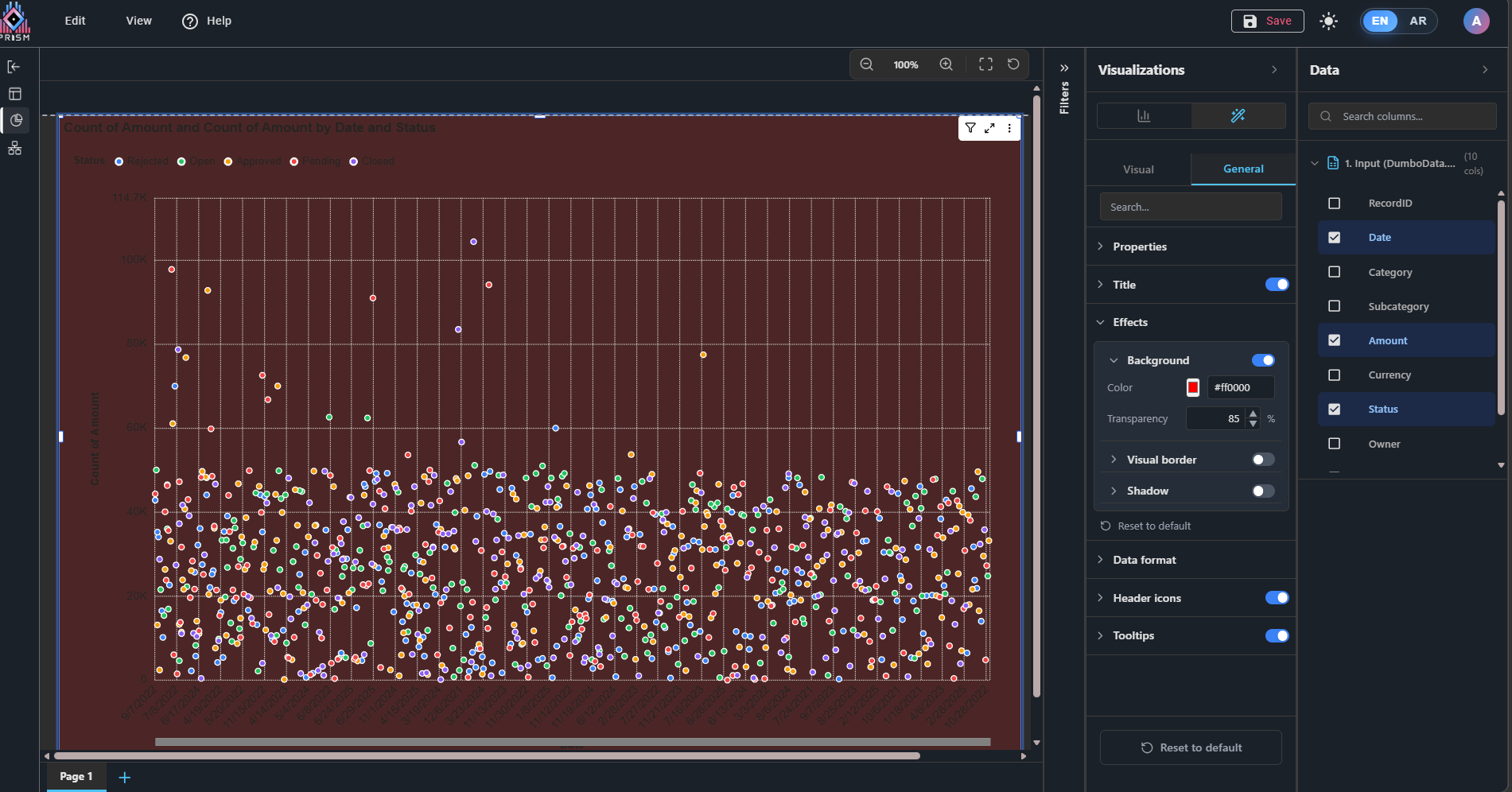Screen dimensions: 1512x792
Task: Click the fit-to-screen icon
Action: click(x=985, y=64)
